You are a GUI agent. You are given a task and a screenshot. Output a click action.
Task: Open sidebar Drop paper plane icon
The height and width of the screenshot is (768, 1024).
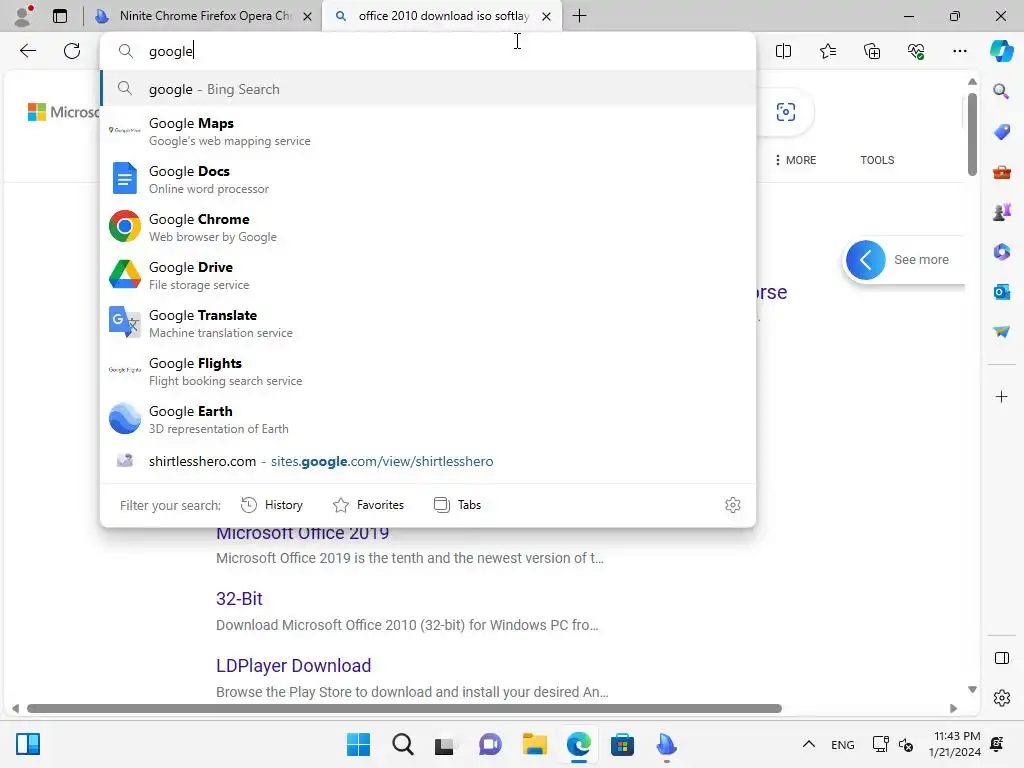pos(1001,332)
